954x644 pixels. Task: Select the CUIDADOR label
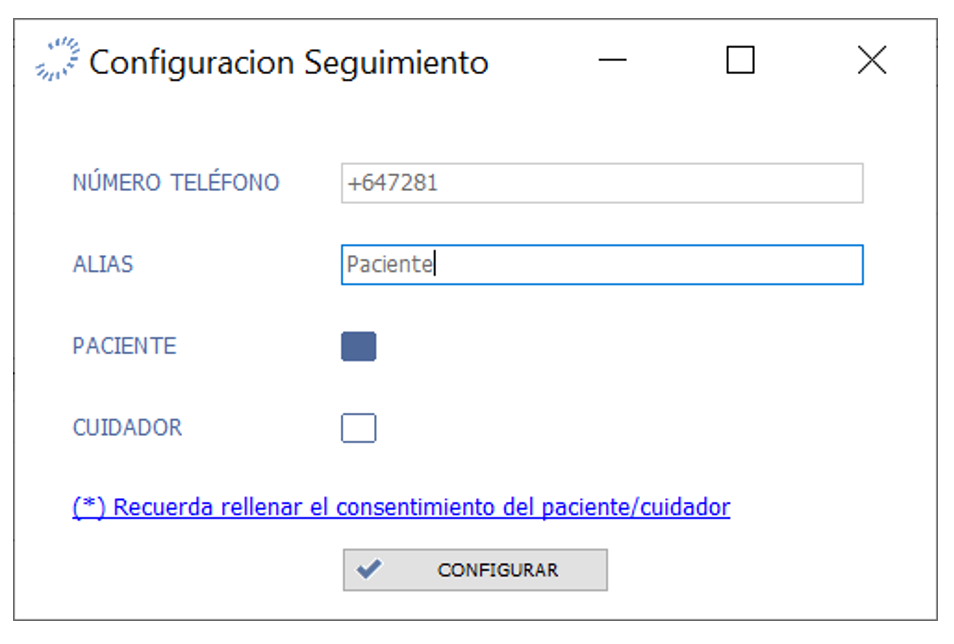127,428
